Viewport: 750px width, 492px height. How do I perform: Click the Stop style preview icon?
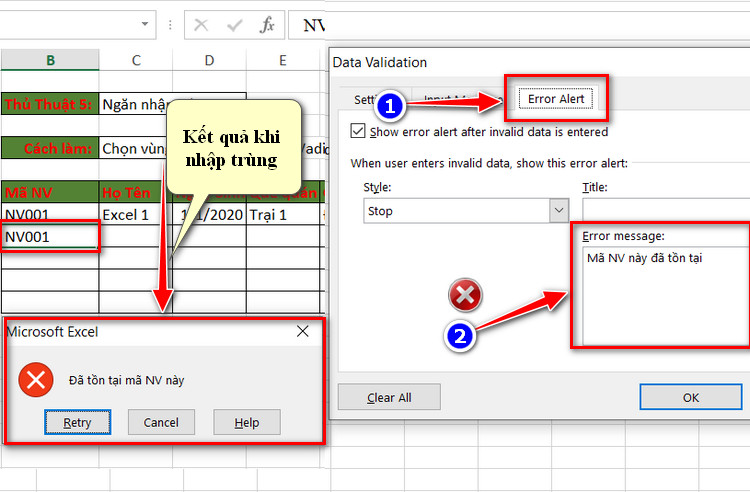pyautogui.click(x=465, y=295)
